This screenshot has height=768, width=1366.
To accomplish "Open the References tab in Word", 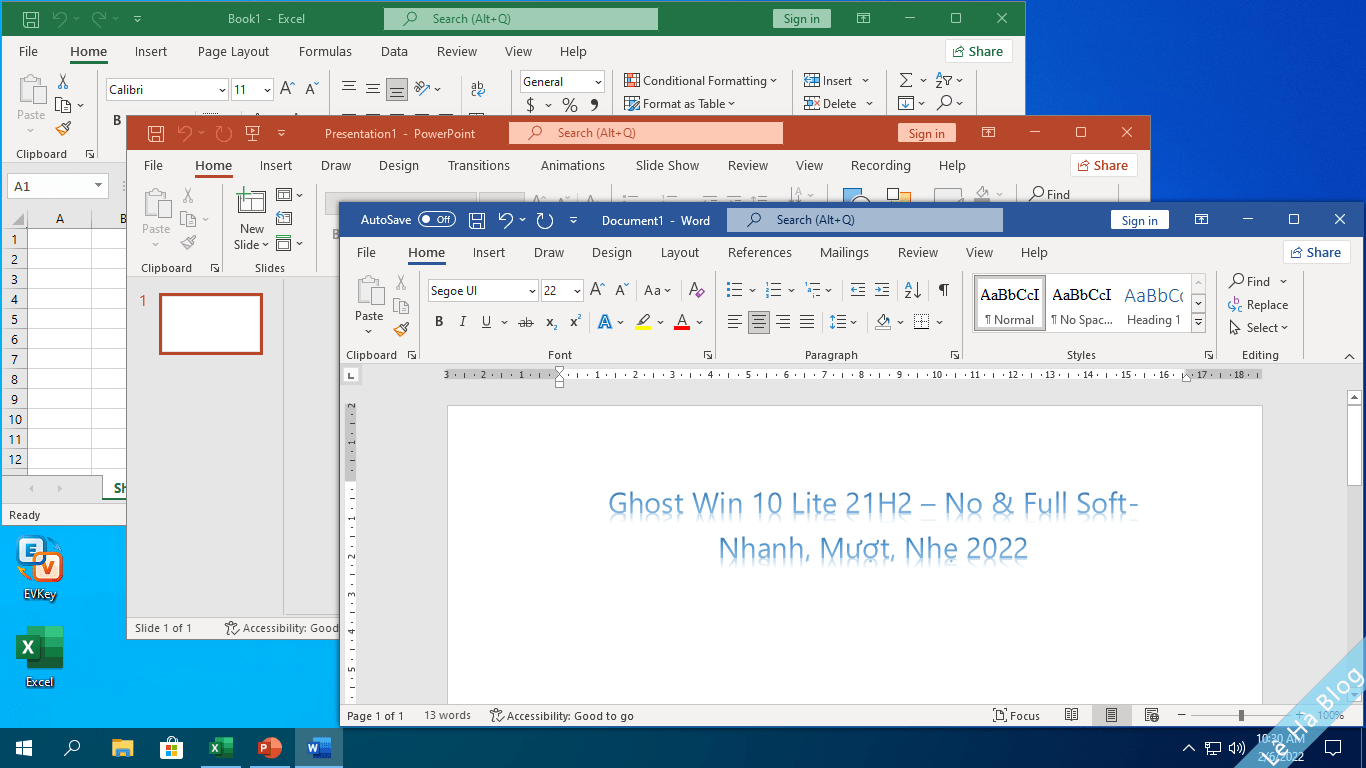I will [759, 253].
